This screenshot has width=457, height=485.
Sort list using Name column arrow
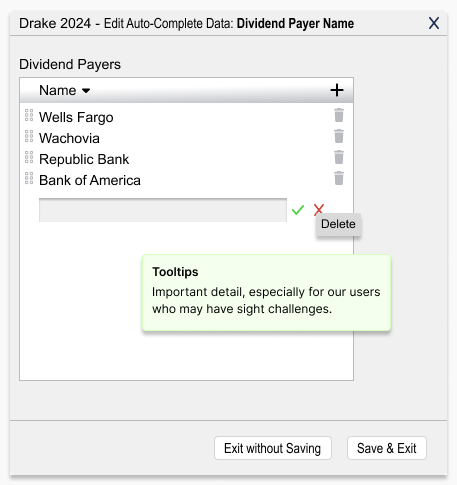86,91
